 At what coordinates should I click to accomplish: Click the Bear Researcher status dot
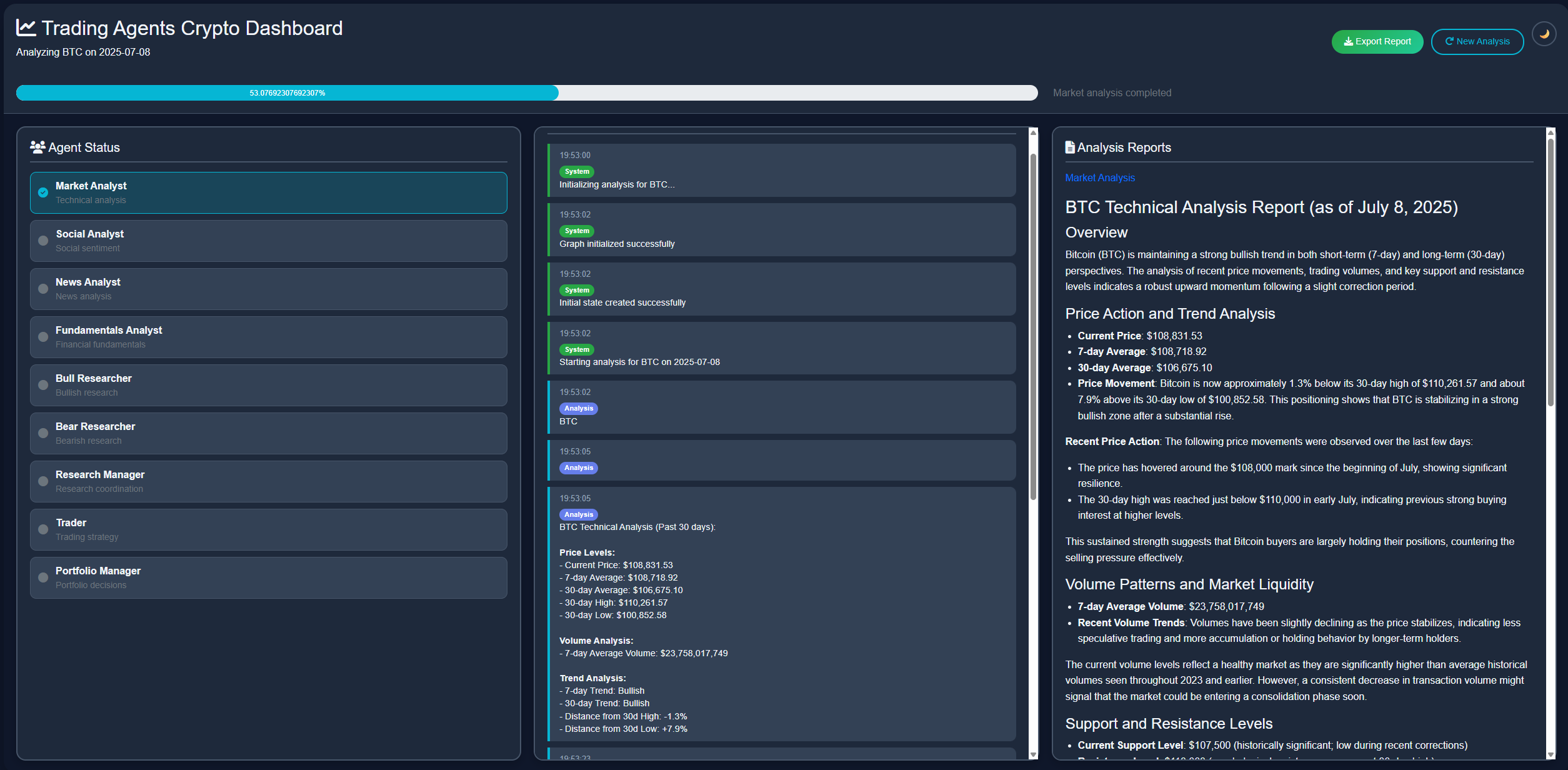43,433
